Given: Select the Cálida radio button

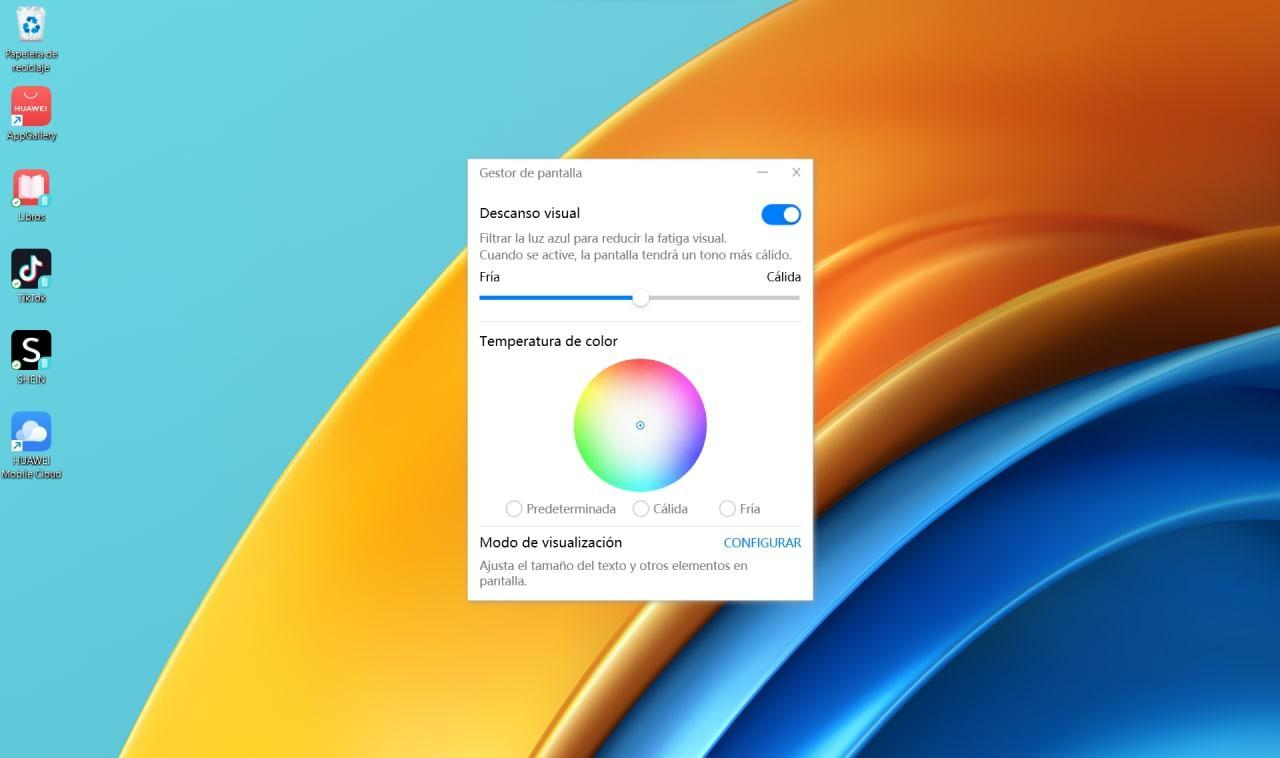Looking at the screenshot, I should (641, 509).
